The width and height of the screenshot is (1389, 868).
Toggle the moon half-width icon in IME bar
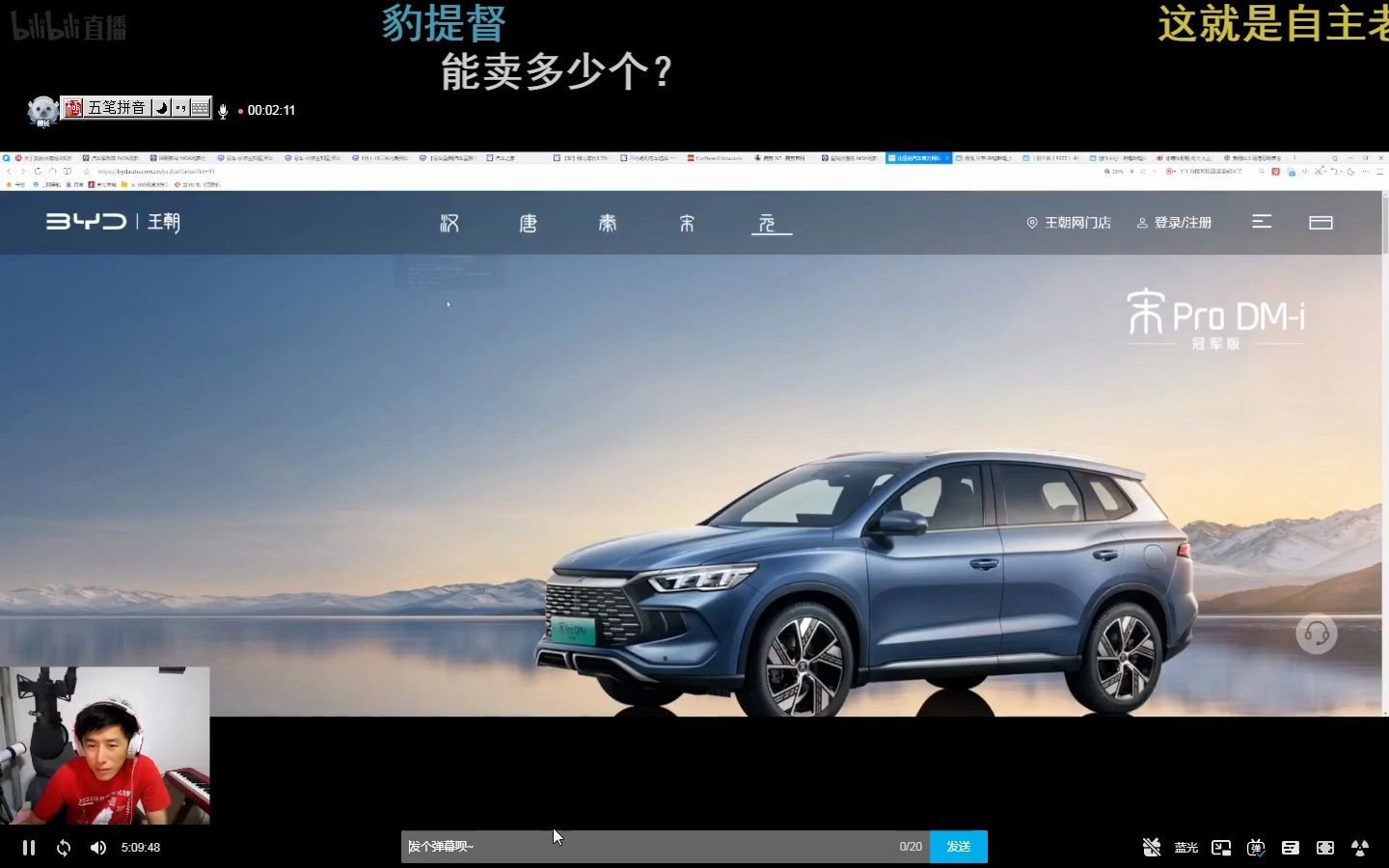pos(161,108)
